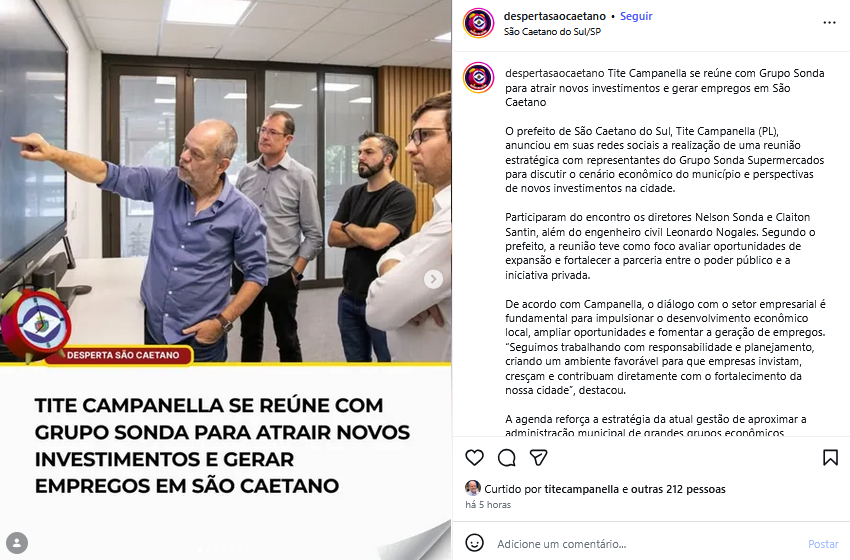Like the post with the heart icon
Screen dimensions: 850x560
(474, 458)
